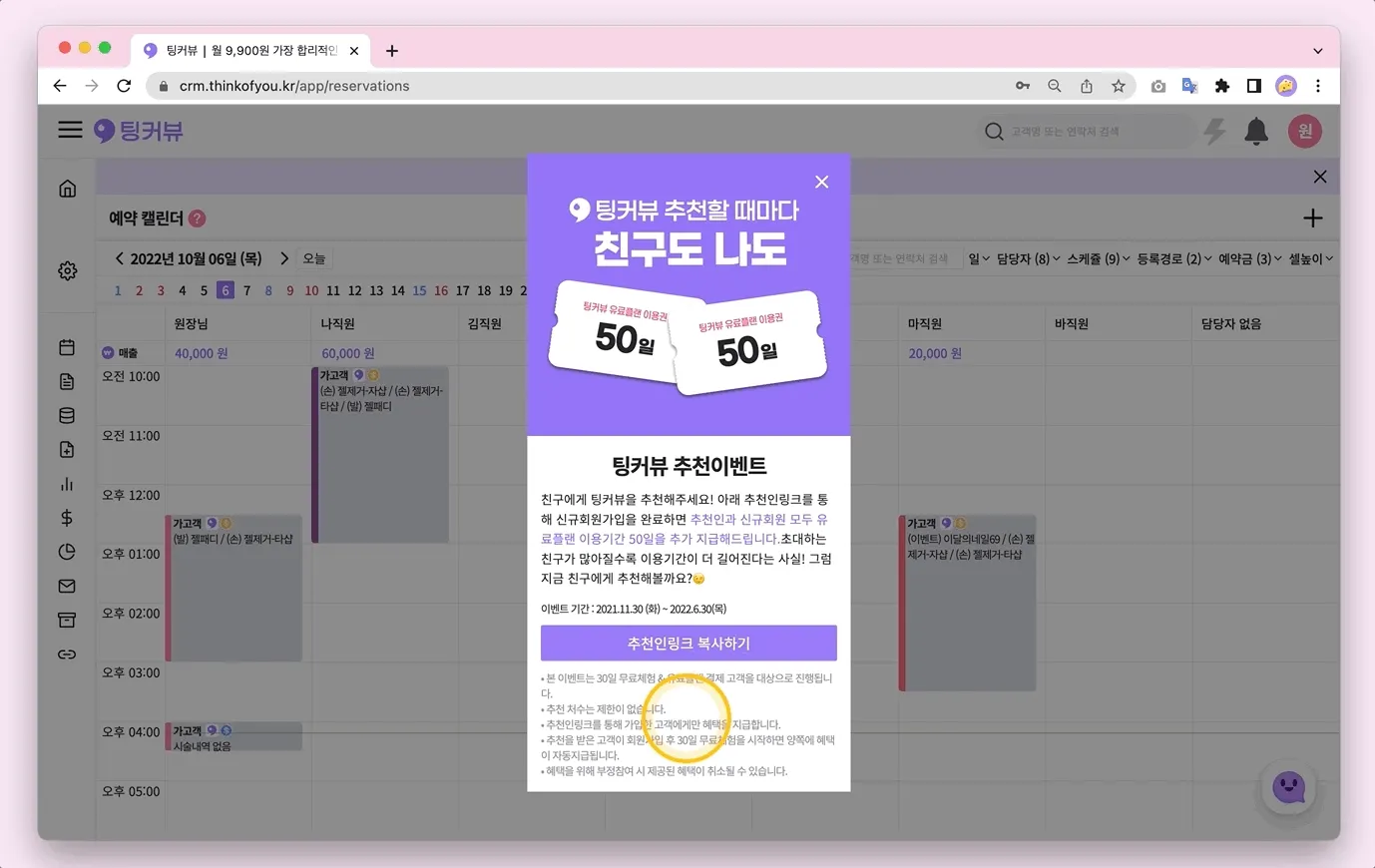The height and width of the screenshot is (868, 1375).
Task: Select day 6 in the date strip
Action: [x=226, y=290]
